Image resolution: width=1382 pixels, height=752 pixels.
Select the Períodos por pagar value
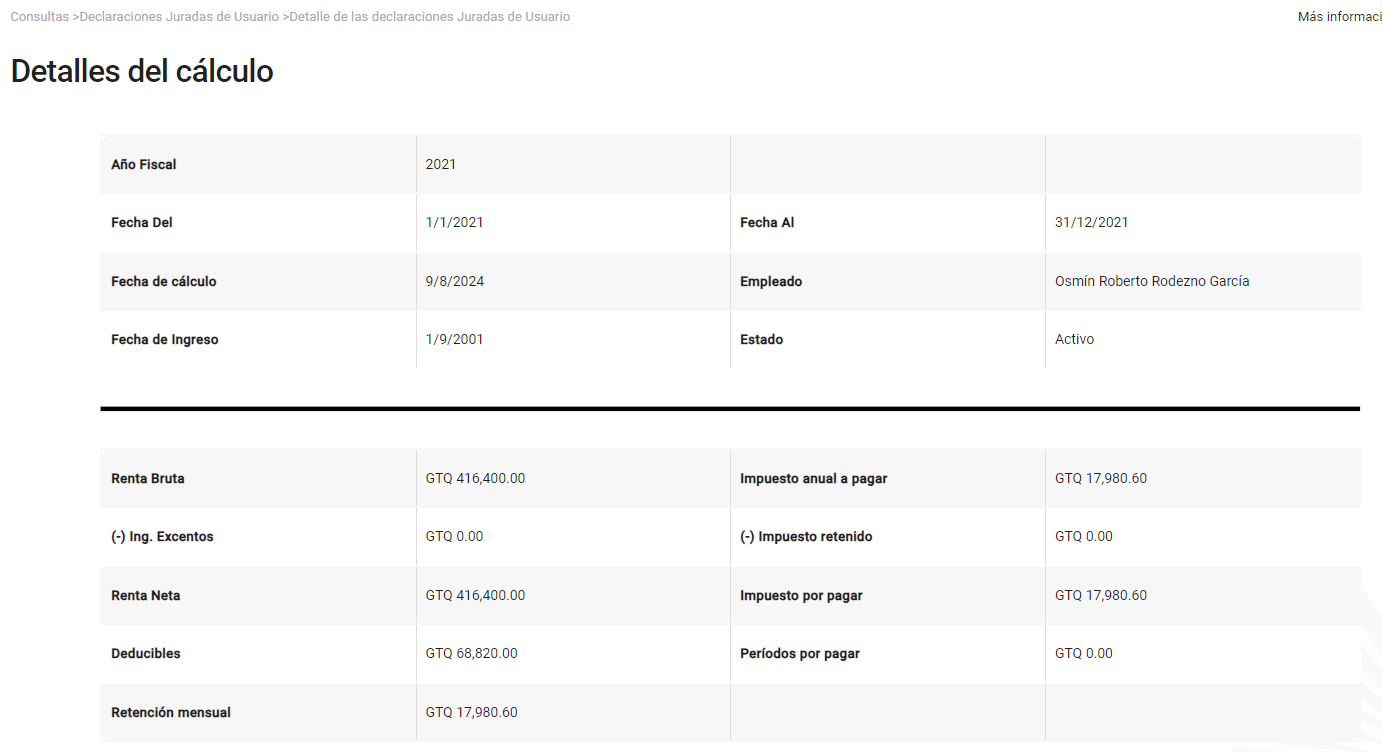click(1083, 653)
